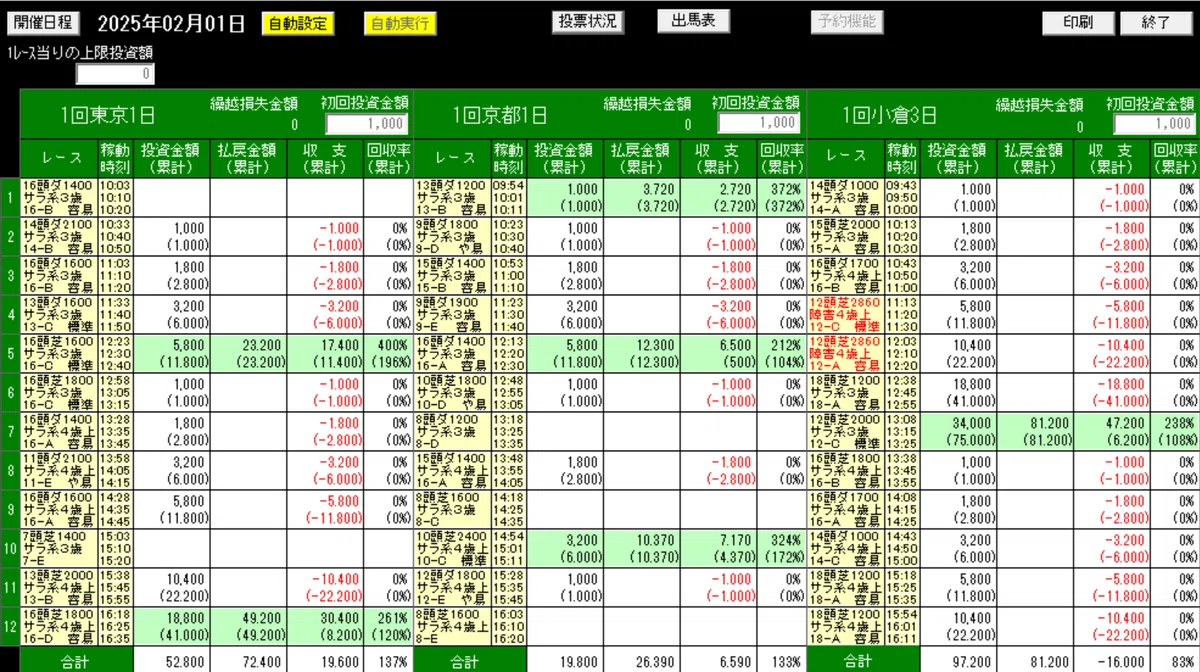The width and height of the screenshot is (1200, 672).
Task: Select Kyoto race cell 9頭ダ1900
Action: point(452,314)
